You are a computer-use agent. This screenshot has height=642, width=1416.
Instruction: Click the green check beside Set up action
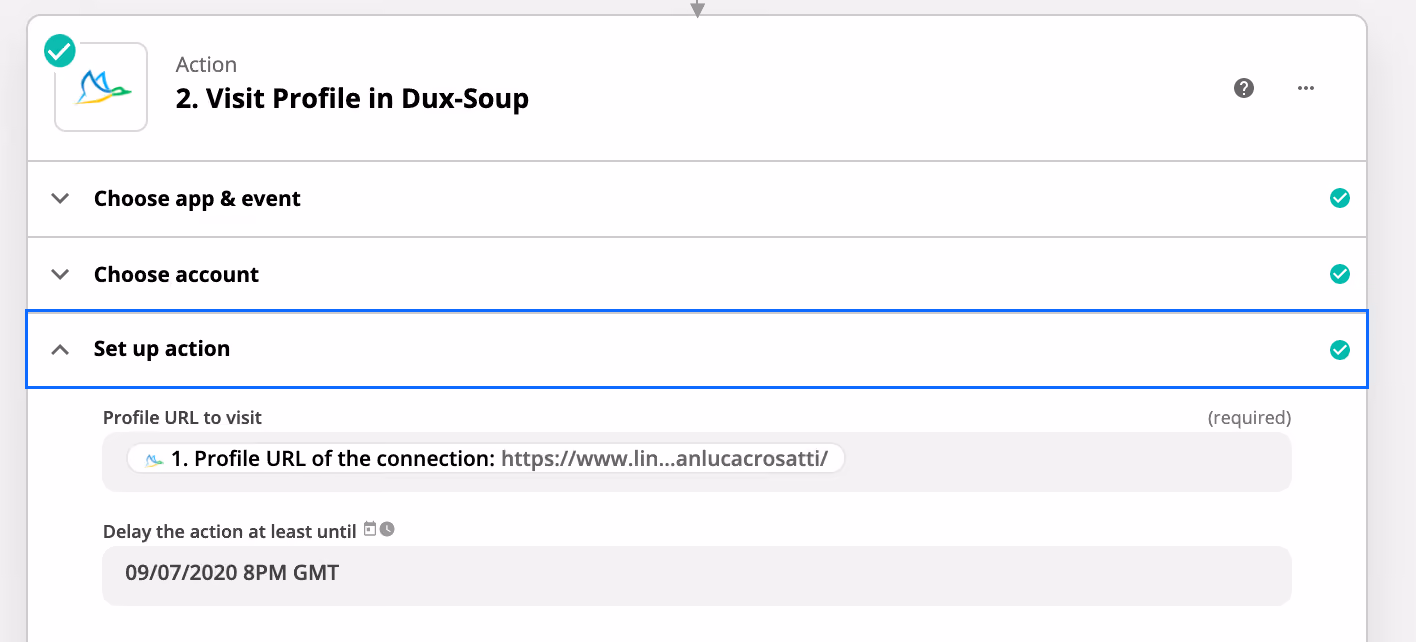[1340, 350]
